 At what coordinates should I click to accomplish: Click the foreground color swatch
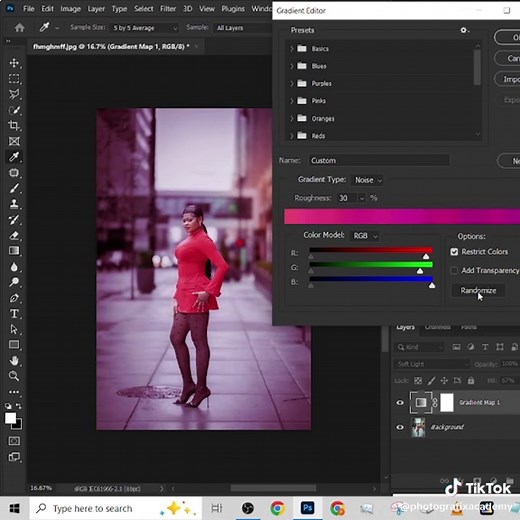pos(10,418)
